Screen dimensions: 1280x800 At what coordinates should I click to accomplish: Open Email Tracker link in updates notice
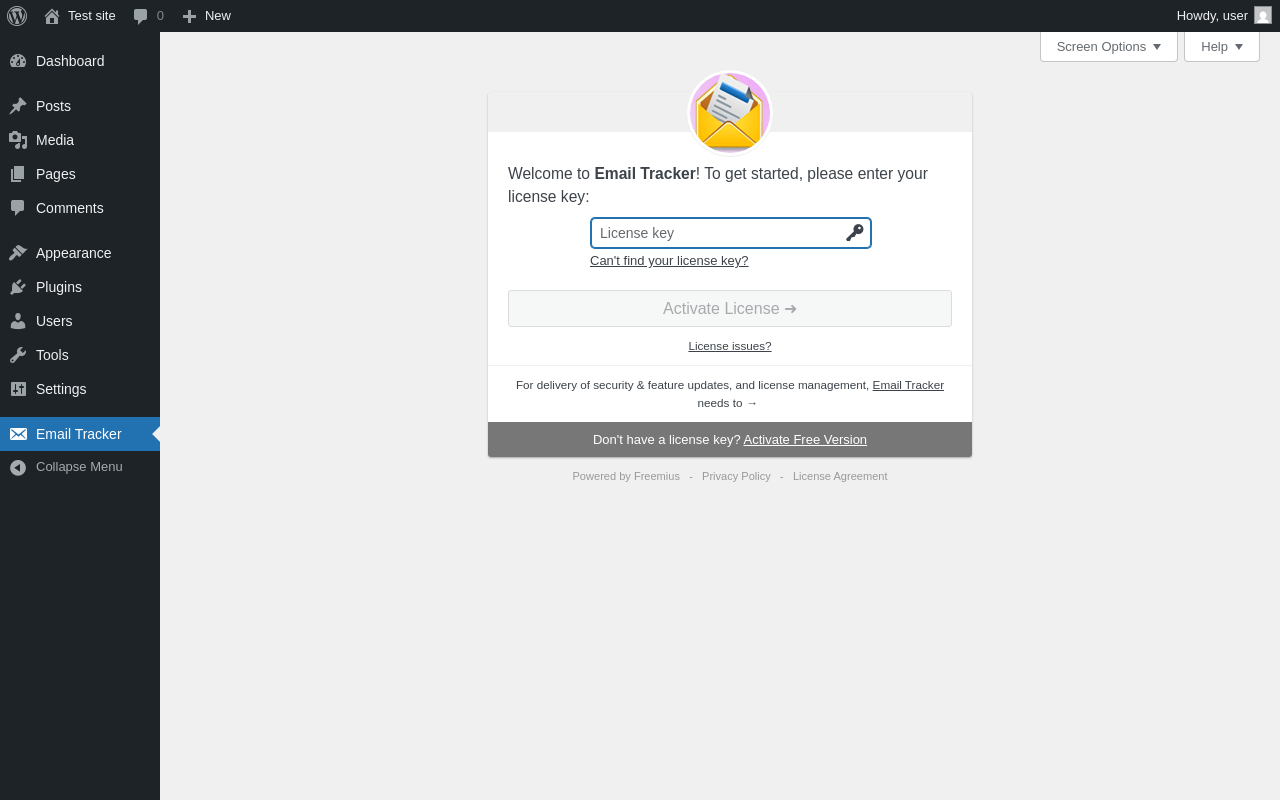pyautogui.click(x=908, y=385)
